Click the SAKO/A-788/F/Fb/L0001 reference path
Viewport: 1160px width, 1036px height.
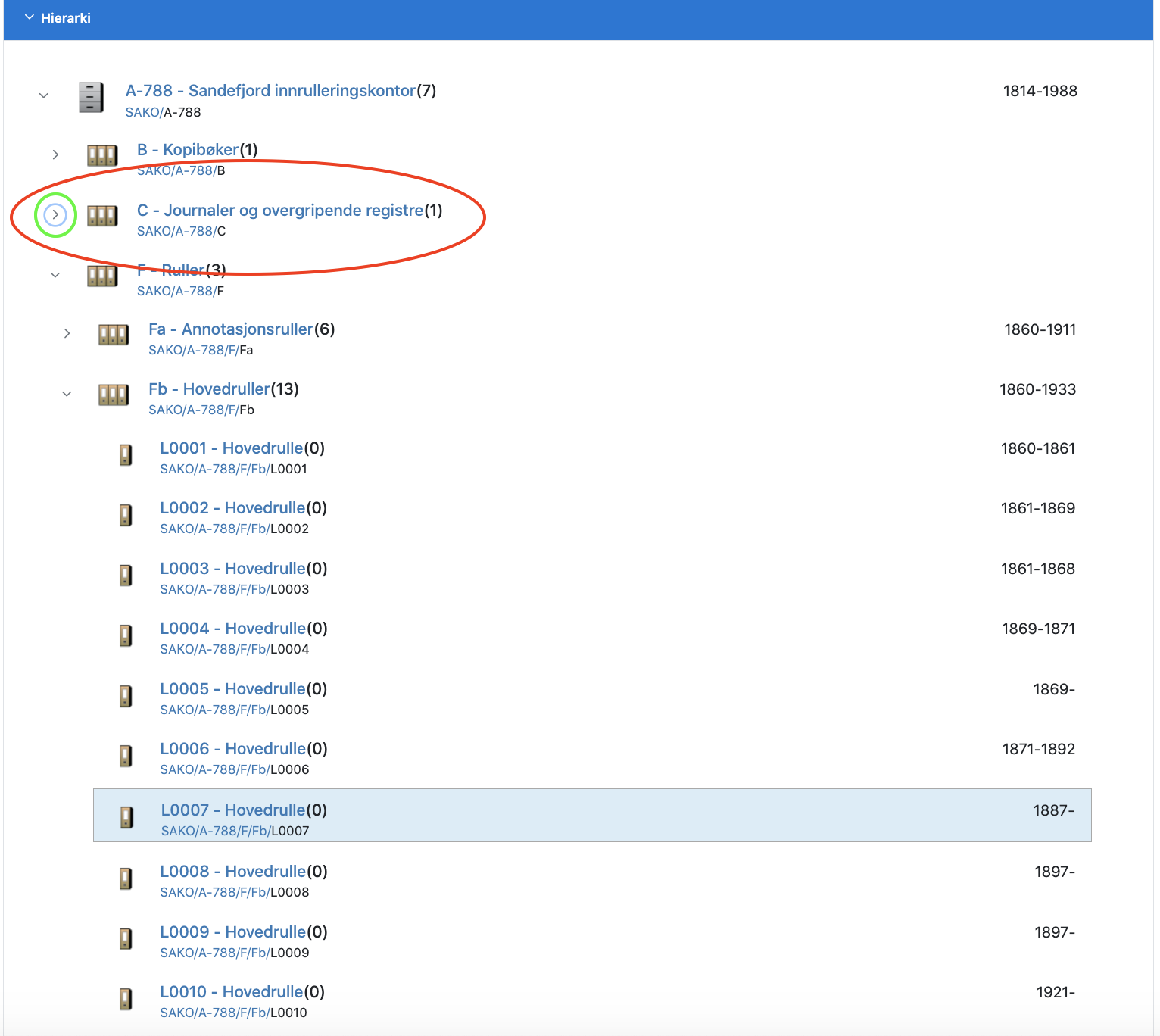(x=233, y=470)
